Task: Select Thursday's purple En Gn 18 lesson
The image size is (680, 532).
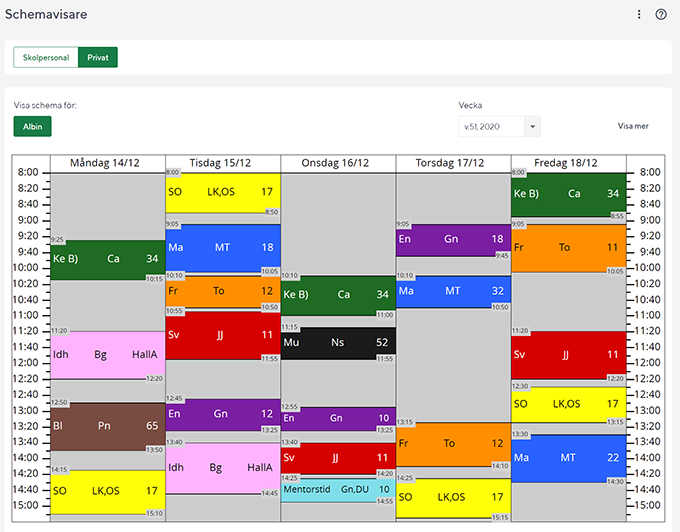Action: tap(452, 240)
